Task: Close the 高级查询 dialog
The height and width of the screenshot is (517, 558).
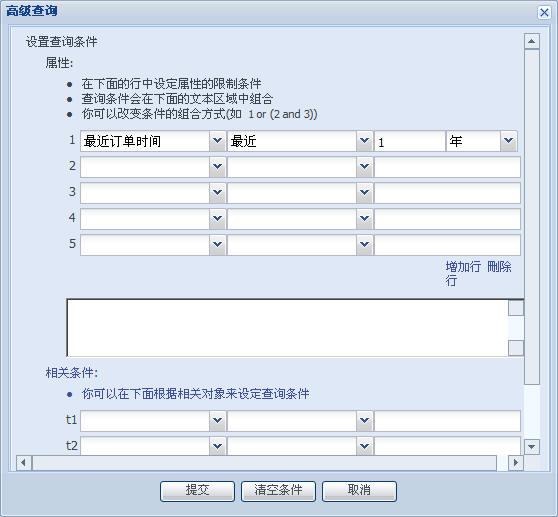Action: click(544, 12)
